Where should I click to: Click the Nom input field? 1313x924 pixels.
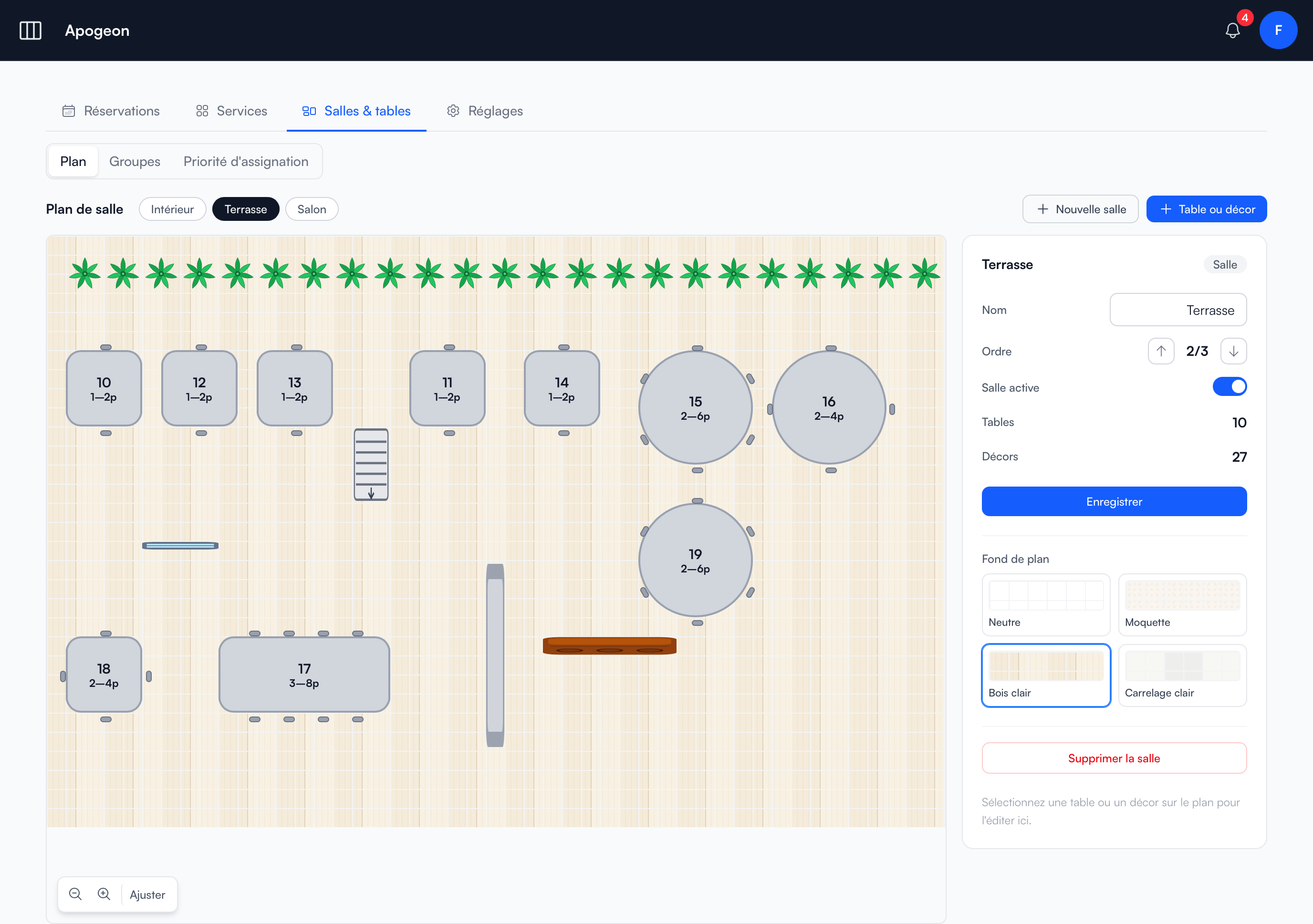(1178, 310)
